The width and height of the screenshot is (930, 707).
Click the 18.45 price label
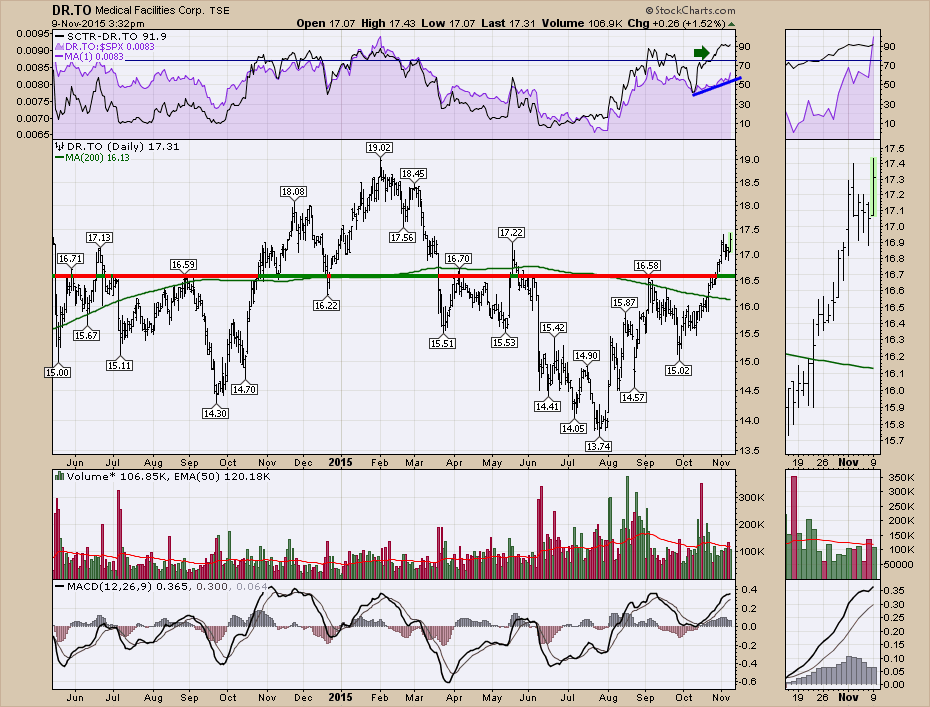[413, 174]
